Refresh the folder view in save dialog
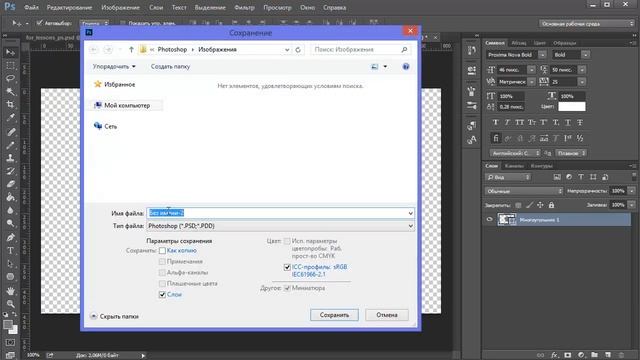Screen dimensions: 640x360 [298, 49]
